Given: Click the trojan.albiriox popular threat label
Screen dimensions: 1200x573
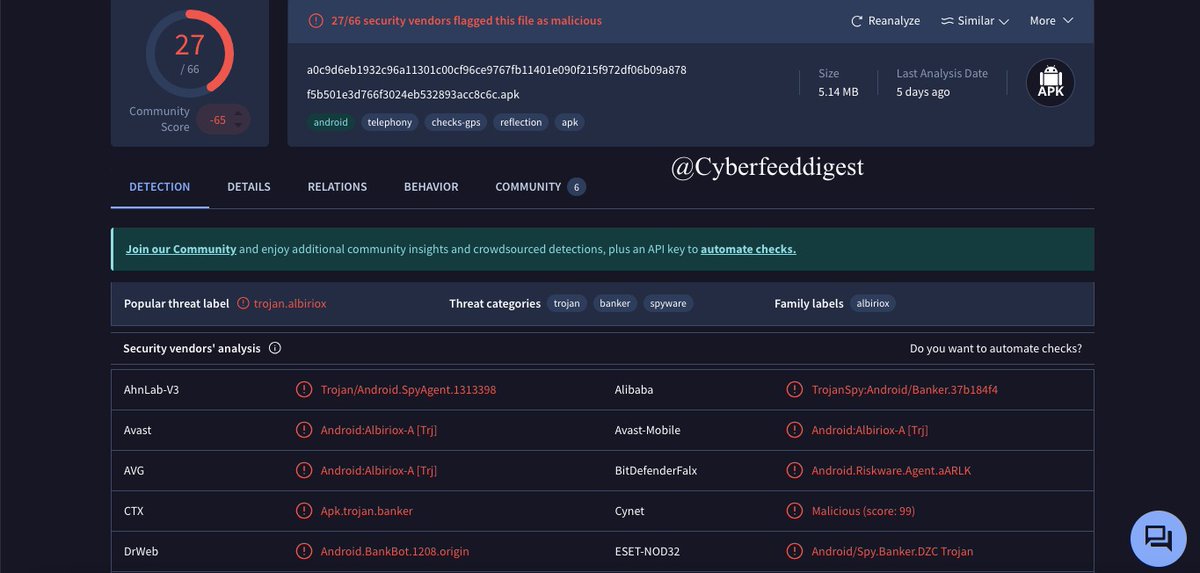Looking at the screenshot, I should (288, 304).
